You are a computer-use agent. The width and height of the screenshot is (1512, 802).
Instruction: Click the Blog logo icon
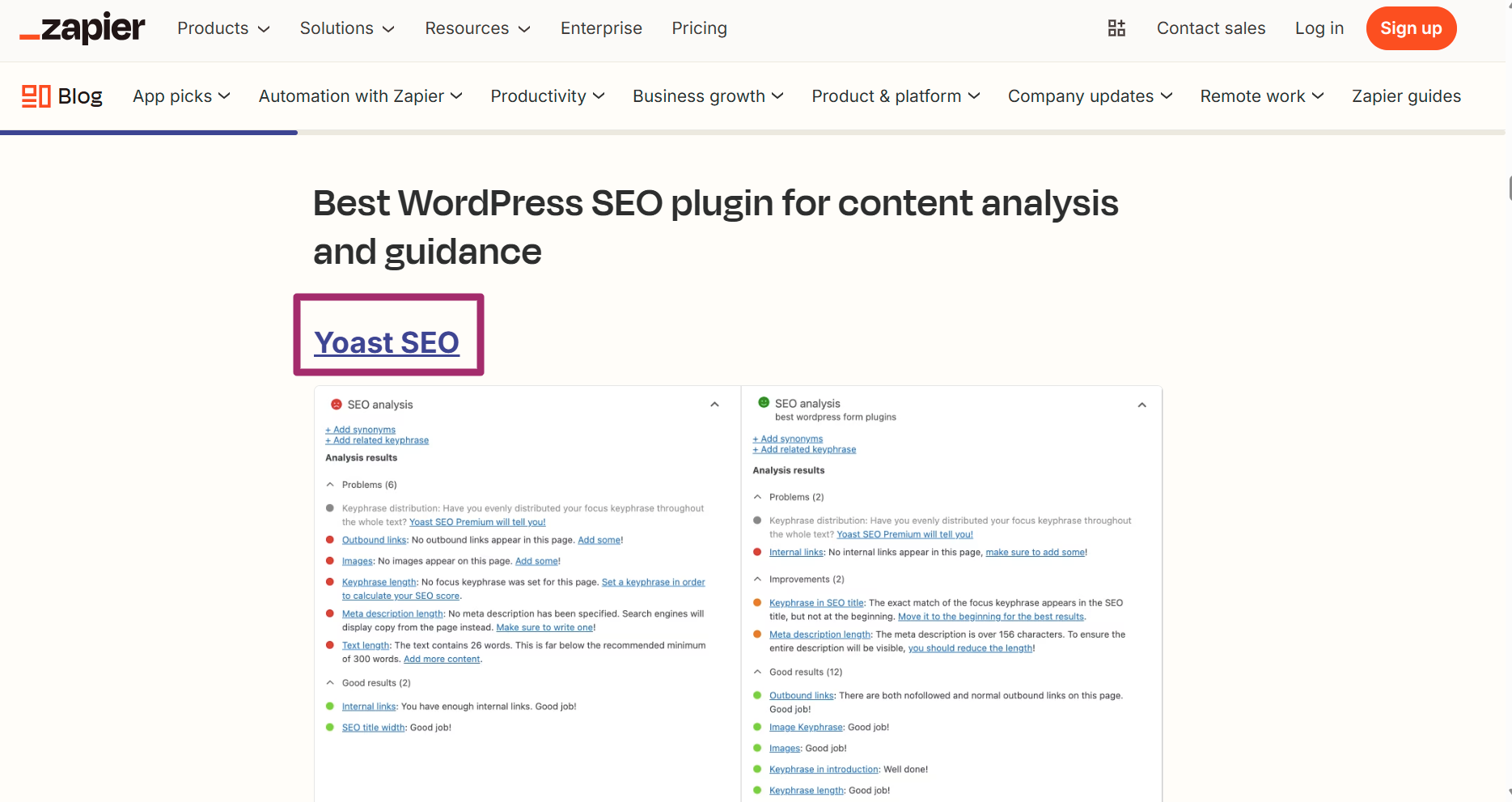click(x=36, y=96)
